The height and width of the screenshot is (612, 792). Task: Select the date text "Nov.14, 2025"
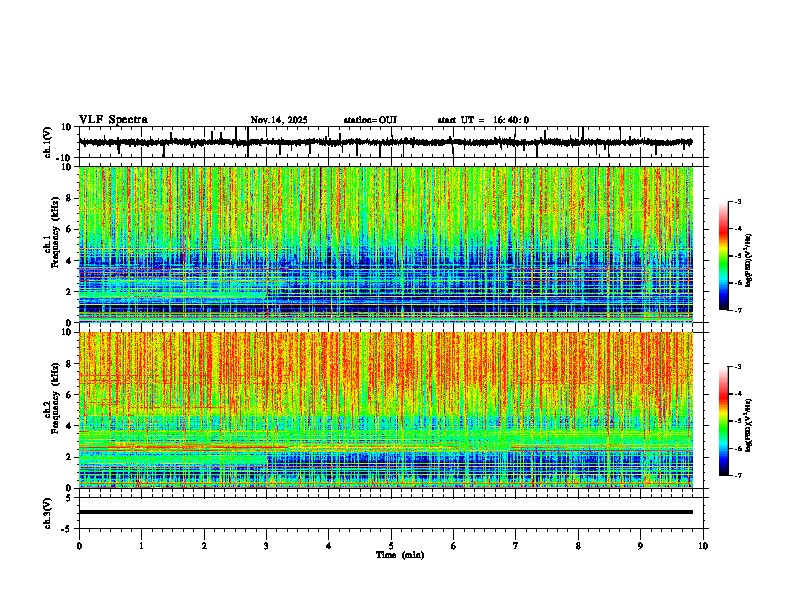click(x=279, y=120)
